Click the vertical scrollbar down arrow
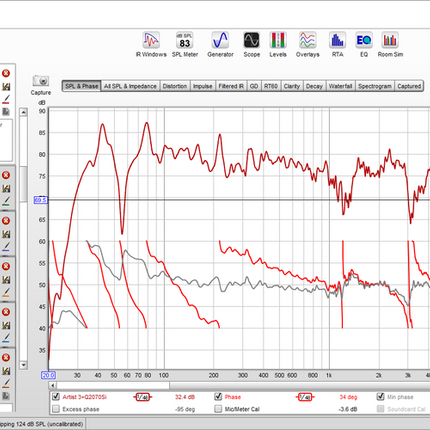 click(23, 365)
